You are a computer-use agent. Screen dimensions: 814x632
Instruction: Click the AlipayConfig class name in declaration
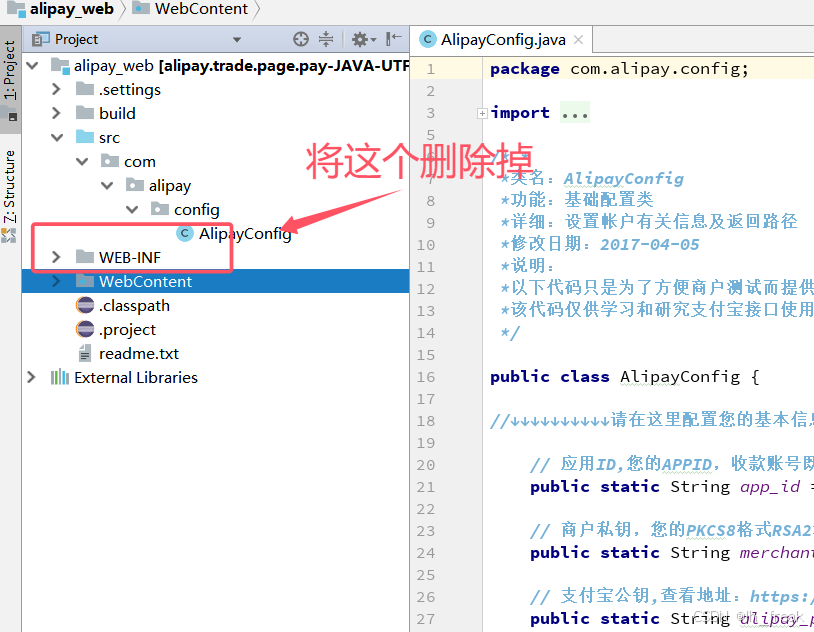680,376
